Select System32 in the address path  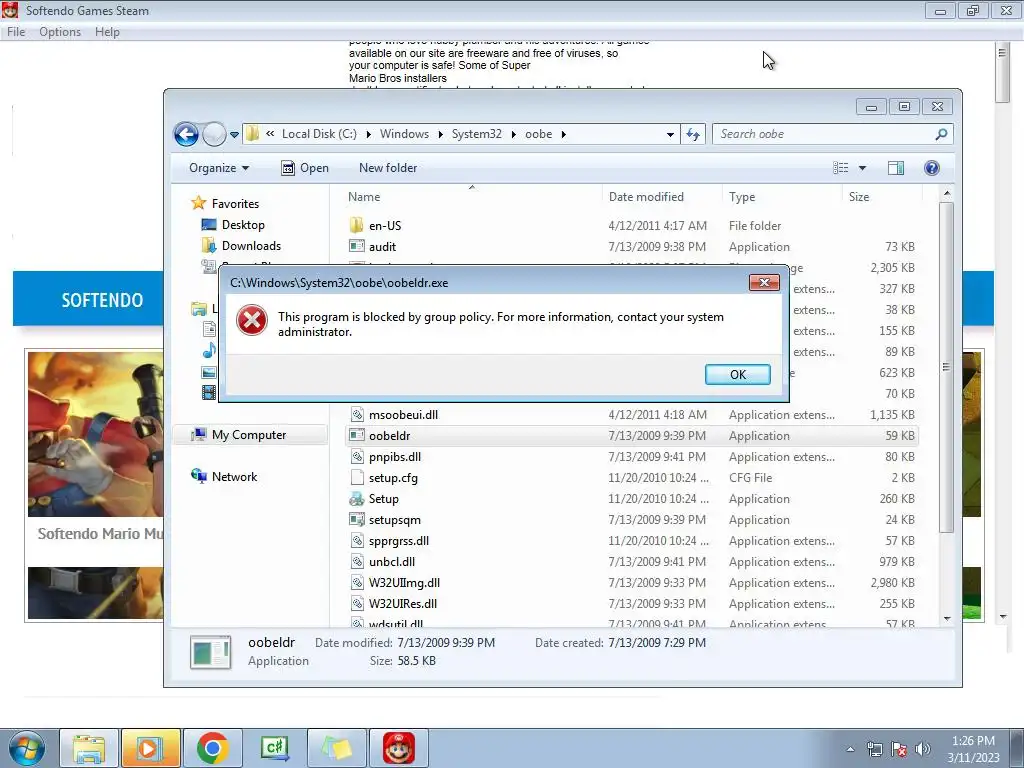point(477,134)
